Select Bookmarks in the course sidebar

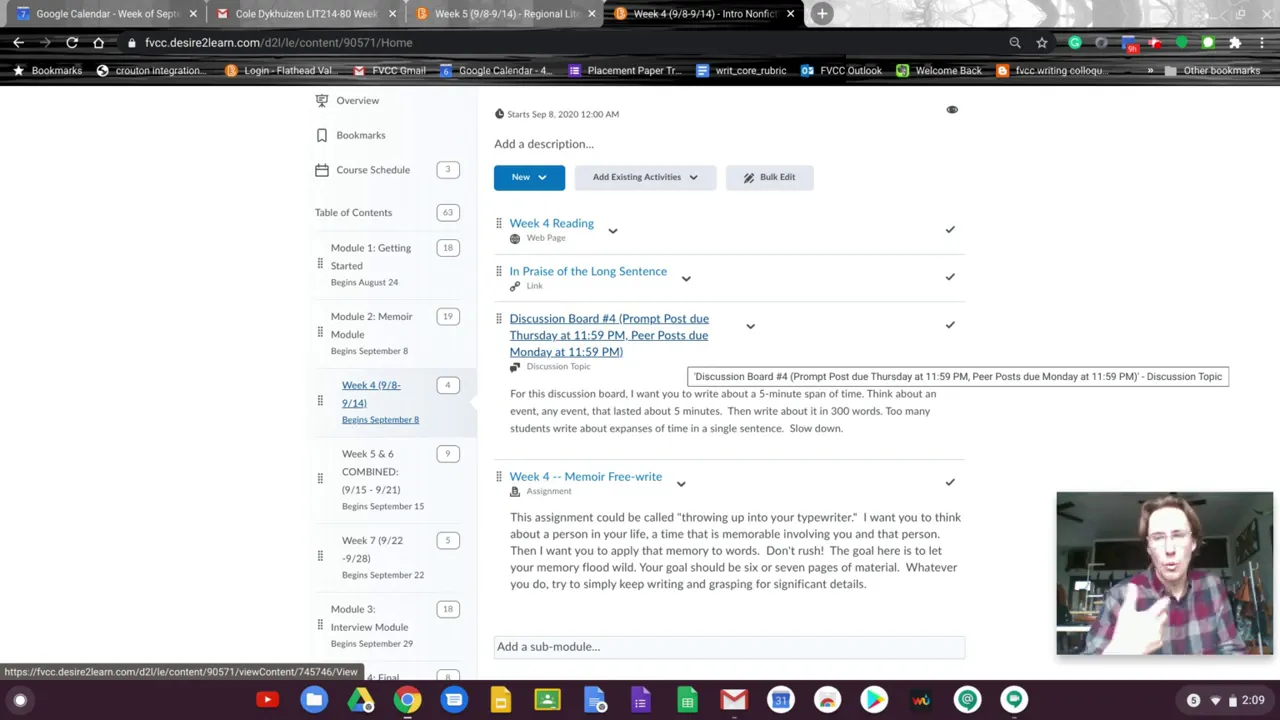pyautogui.click(x=360, y=135)
